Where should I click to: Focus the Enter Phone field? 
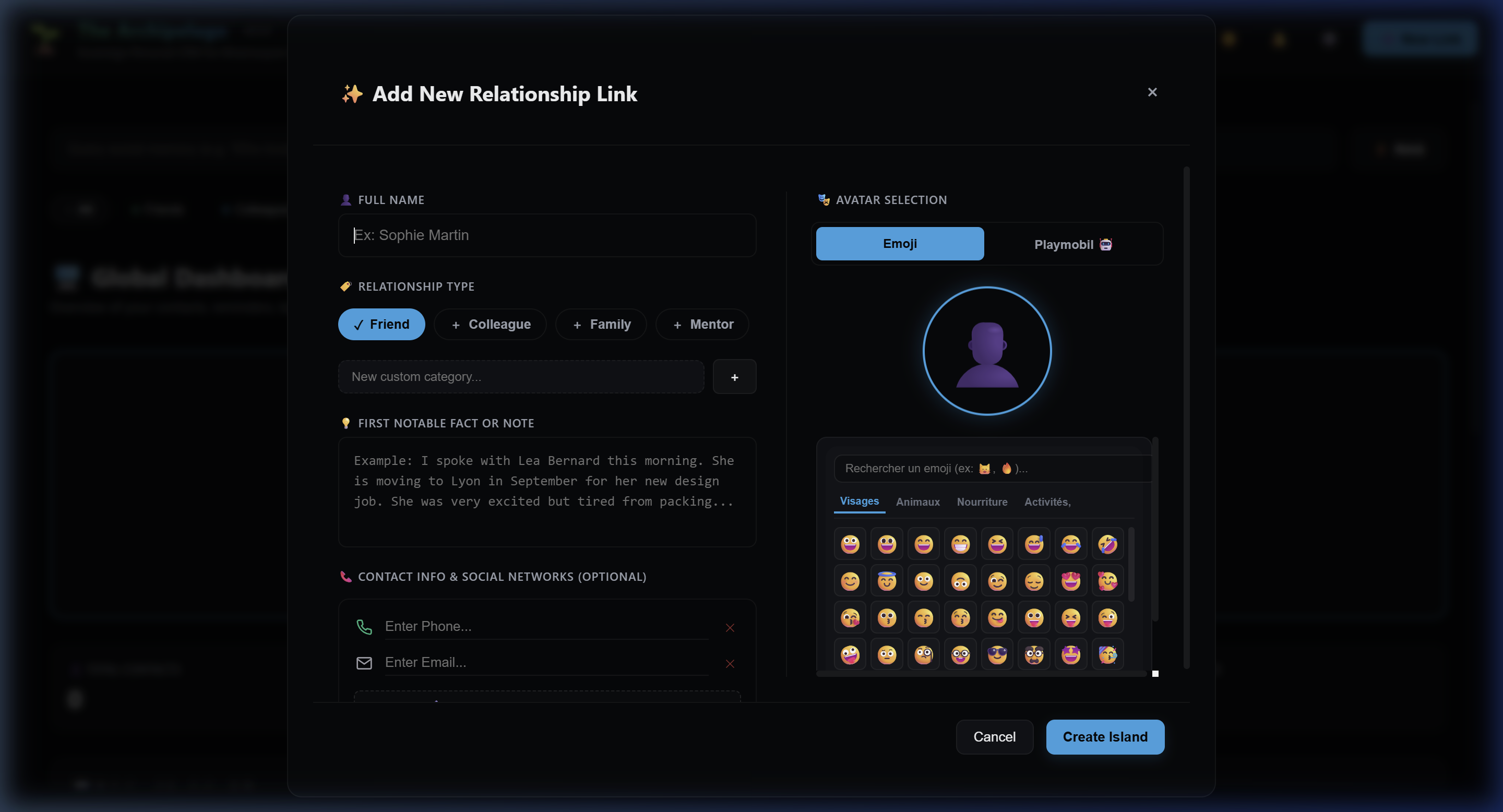[x=546, y=627]
